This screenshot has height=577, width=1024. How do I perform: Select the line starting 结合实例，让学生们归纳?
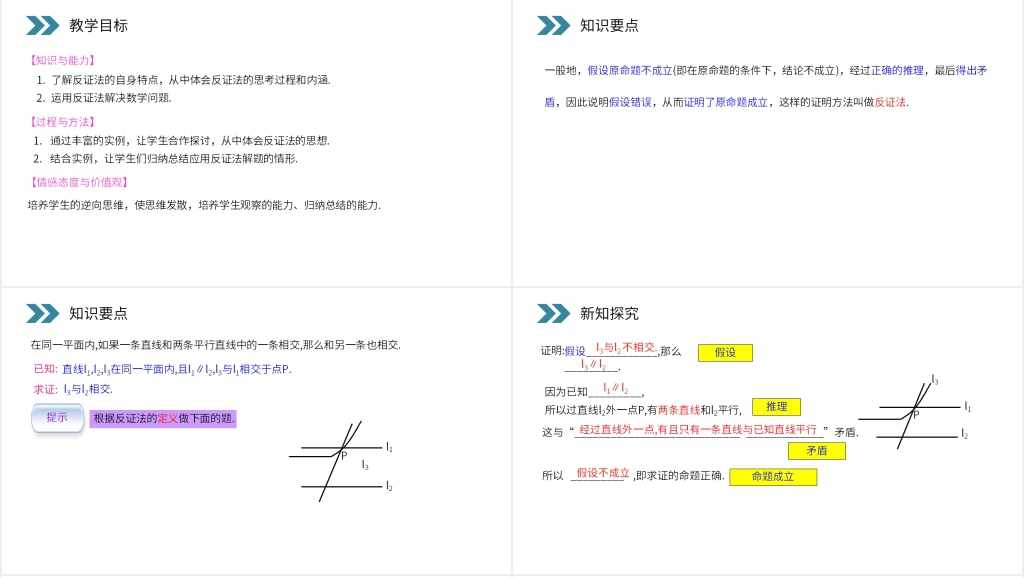click(165, 159)
